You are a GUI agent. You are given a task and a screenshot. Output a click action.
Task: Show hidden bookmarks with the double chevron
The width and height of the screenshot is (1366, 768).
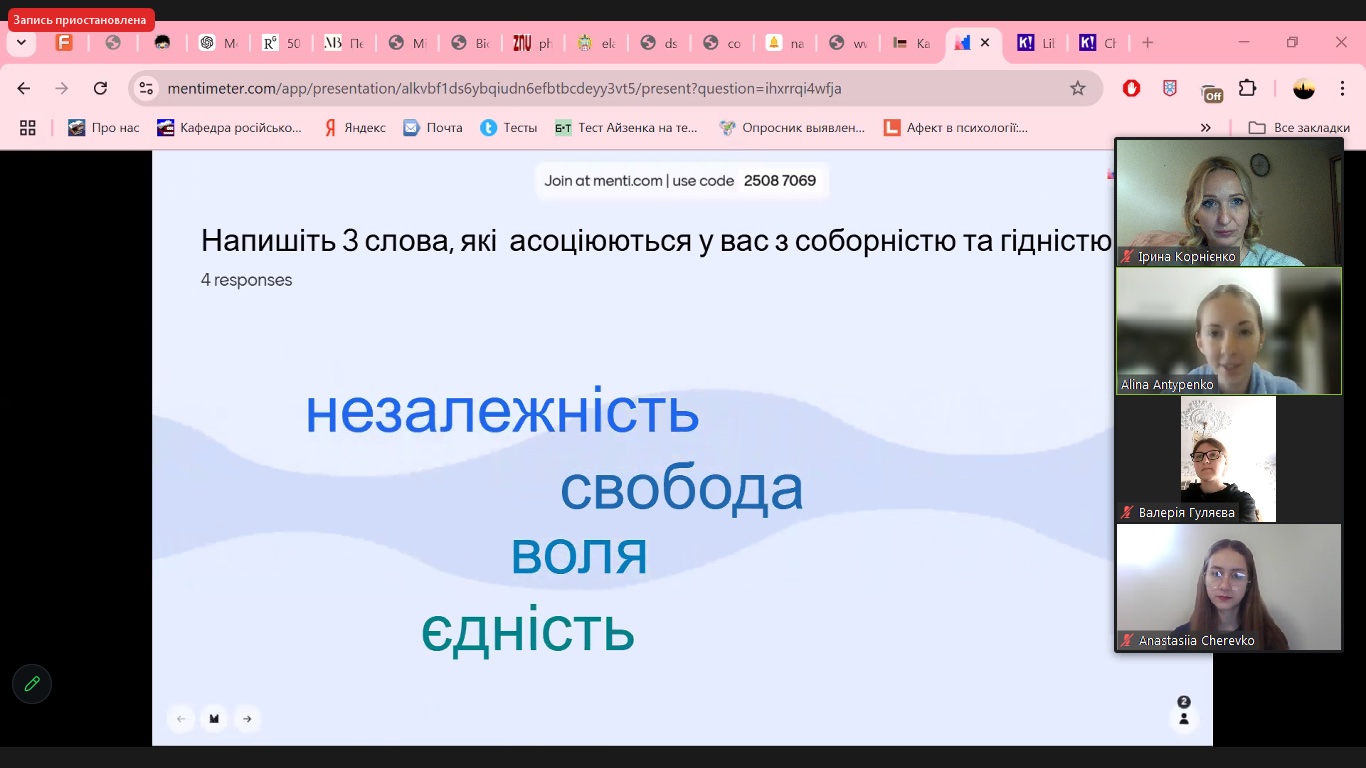tap(1205, 127)
